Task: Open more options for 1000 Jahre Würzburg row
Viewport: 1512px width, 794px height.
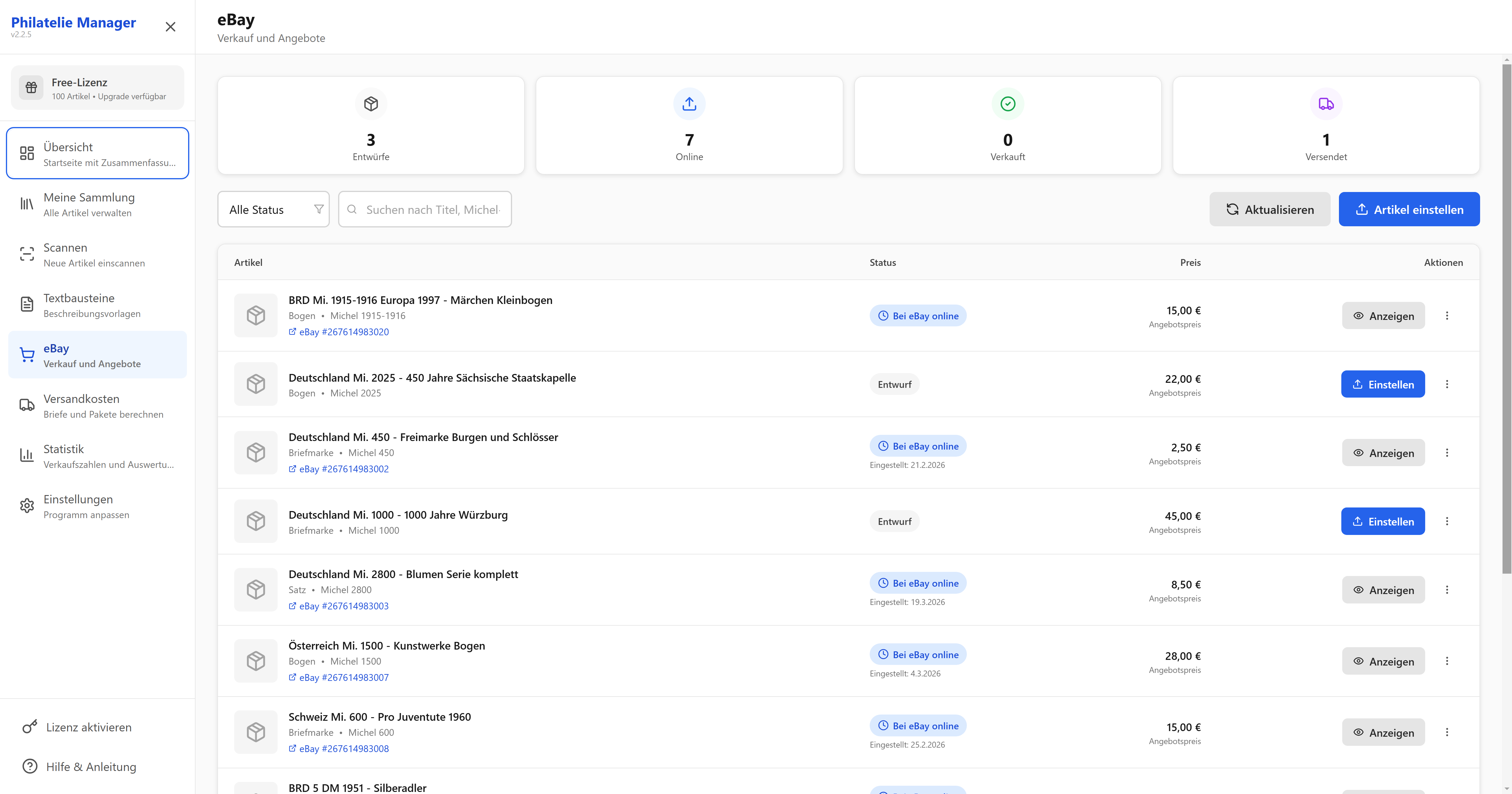Action: click(x=1447, y=521)
